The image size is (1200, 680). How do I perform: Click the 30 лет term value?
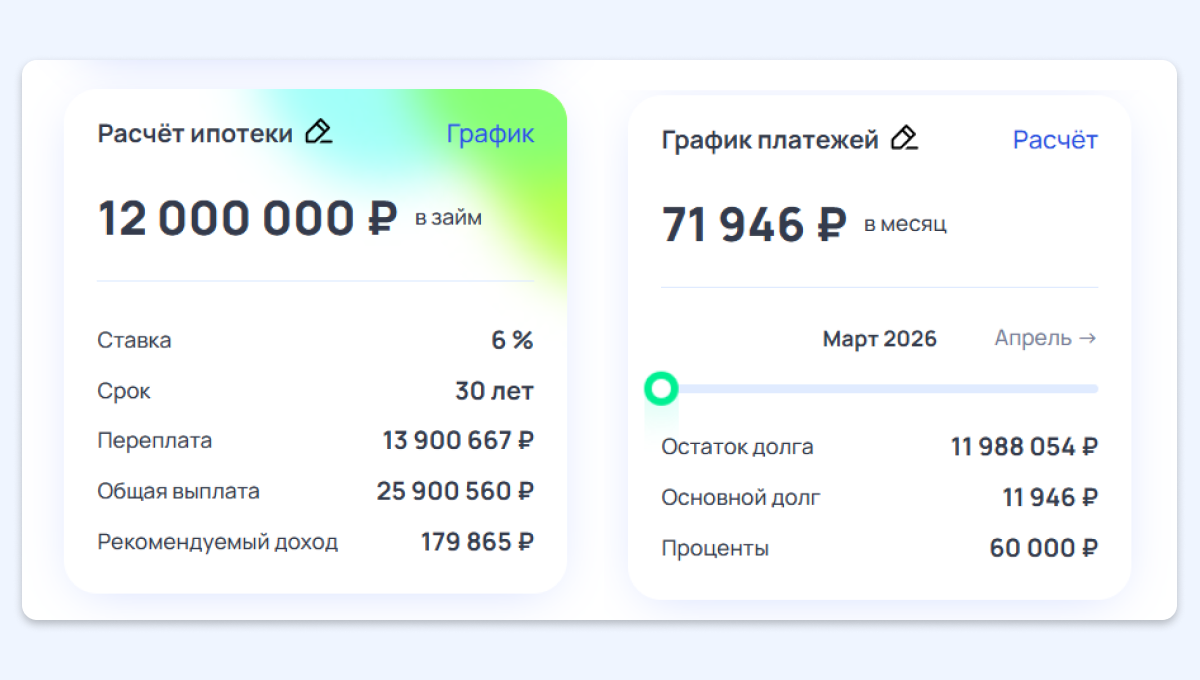click(x=494, y=391)
